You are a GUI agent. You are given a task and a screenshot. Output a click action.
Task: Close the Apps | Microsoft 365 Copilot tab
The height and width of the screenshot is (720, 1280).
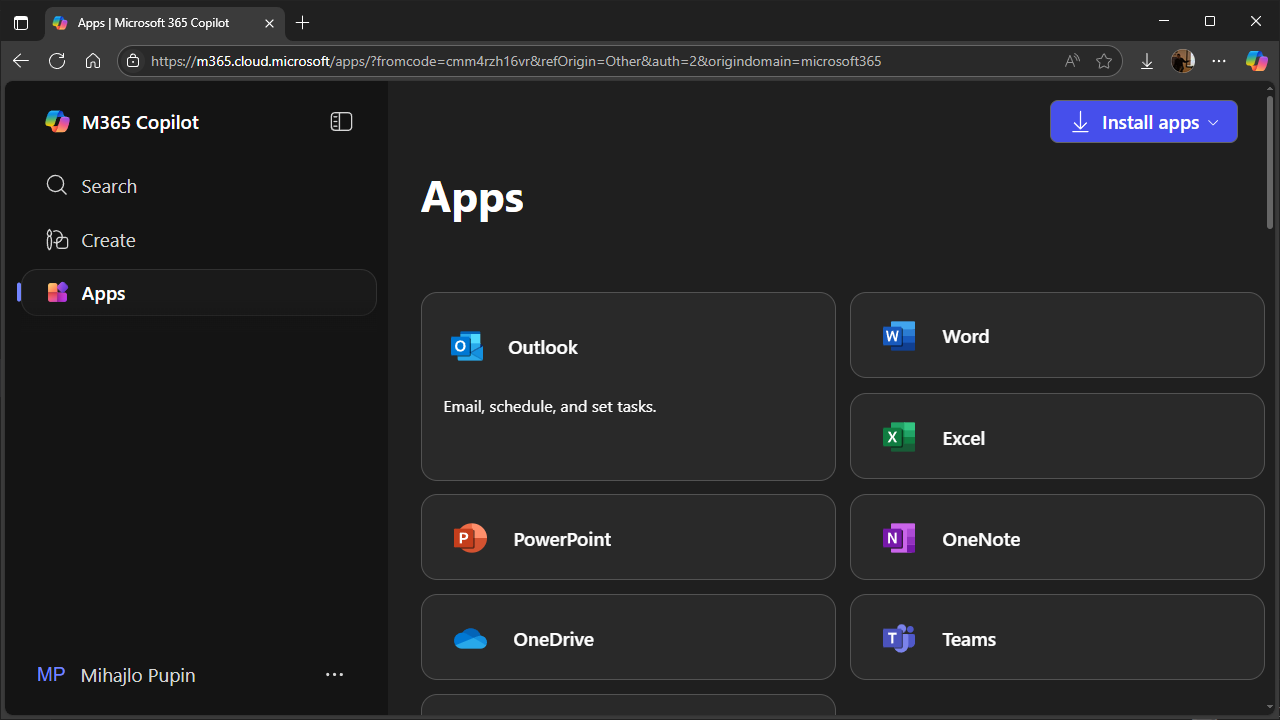point(269,22)
